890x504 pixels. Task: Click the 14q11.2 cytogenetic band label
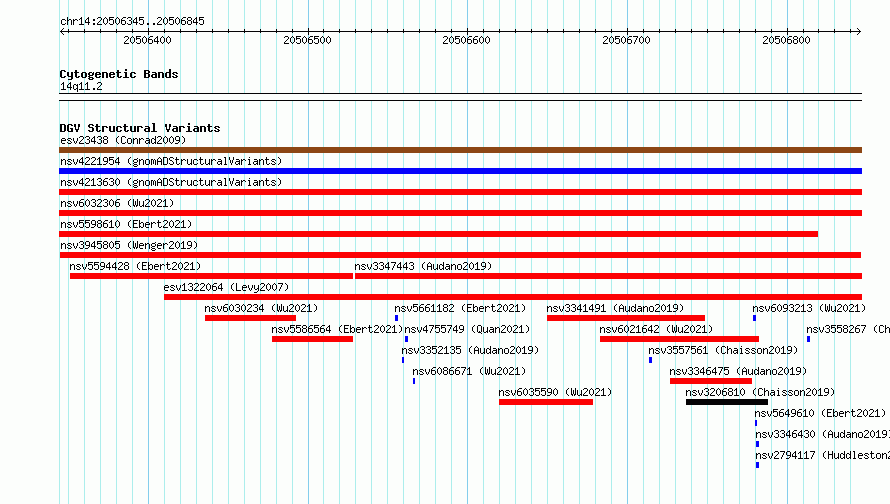pos(81,86)
